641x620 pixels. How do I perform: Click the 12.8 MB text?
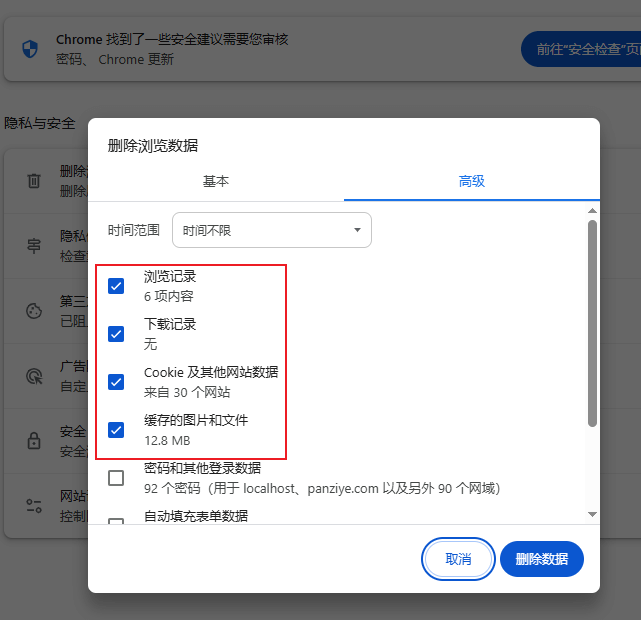pos(167,441)
